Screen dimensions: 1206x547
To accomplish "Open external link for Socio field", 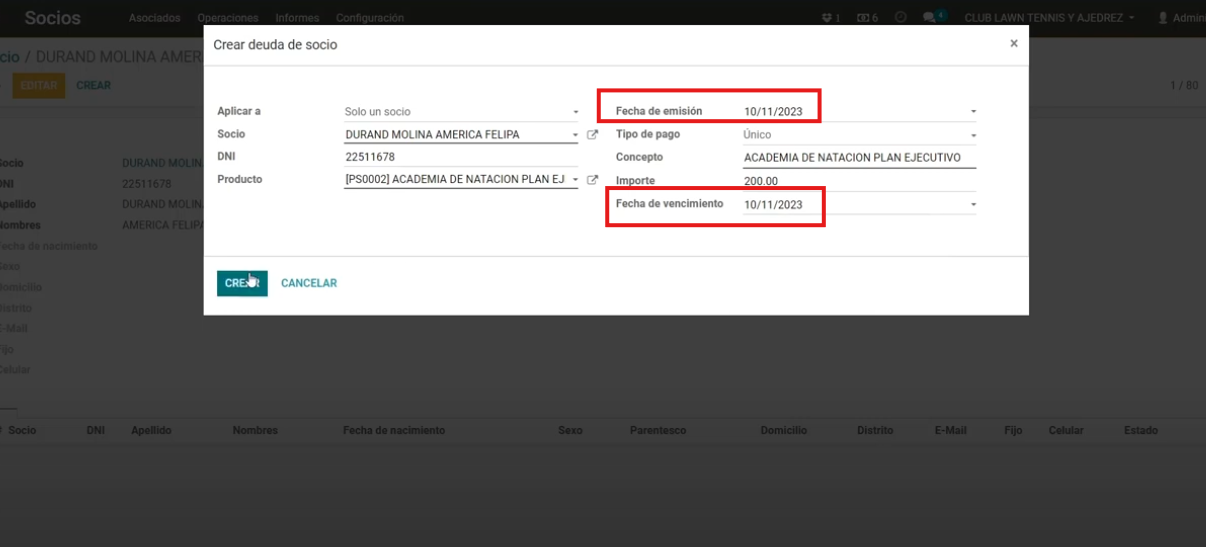I will 592,135.
